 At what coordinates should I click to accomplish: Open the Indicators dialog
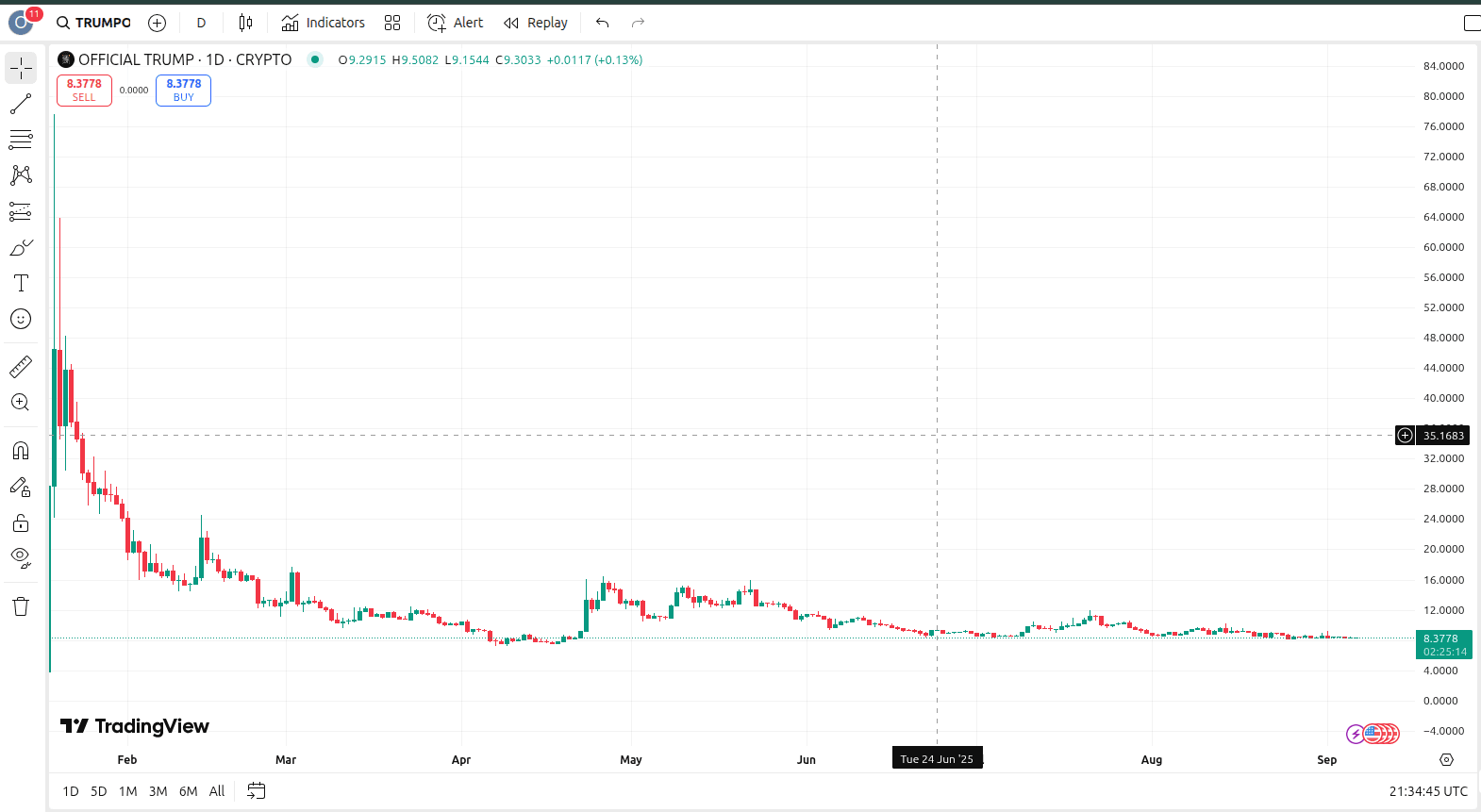[324, 23]
